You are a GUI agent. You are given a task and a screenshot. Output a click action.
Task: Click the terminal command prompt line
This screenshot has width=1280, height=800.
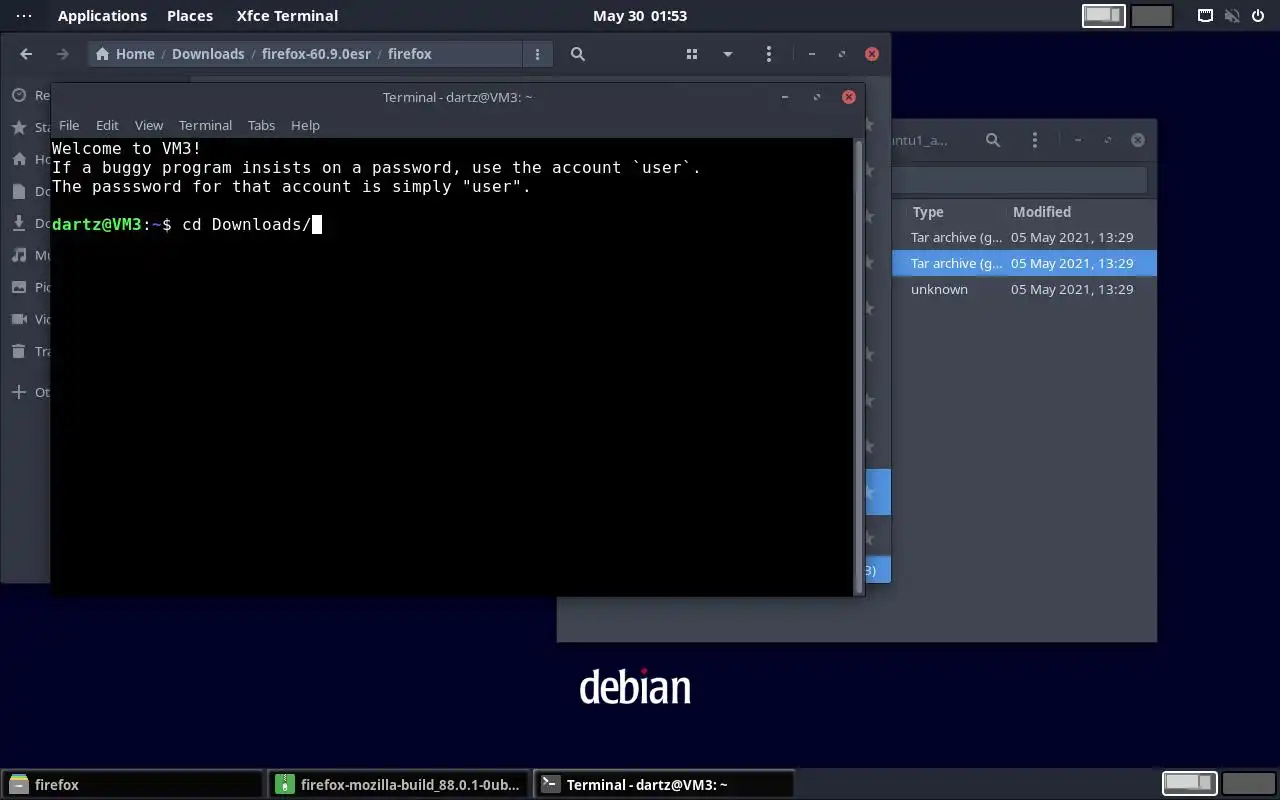coord(187,224)
